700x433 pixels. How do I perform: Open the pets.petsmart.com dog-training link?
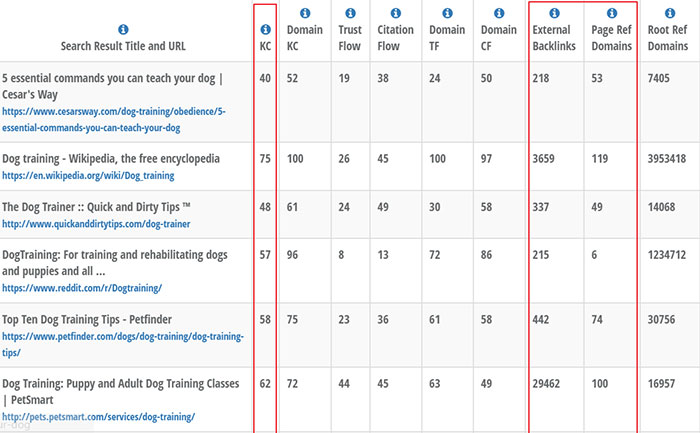(98, 416)
